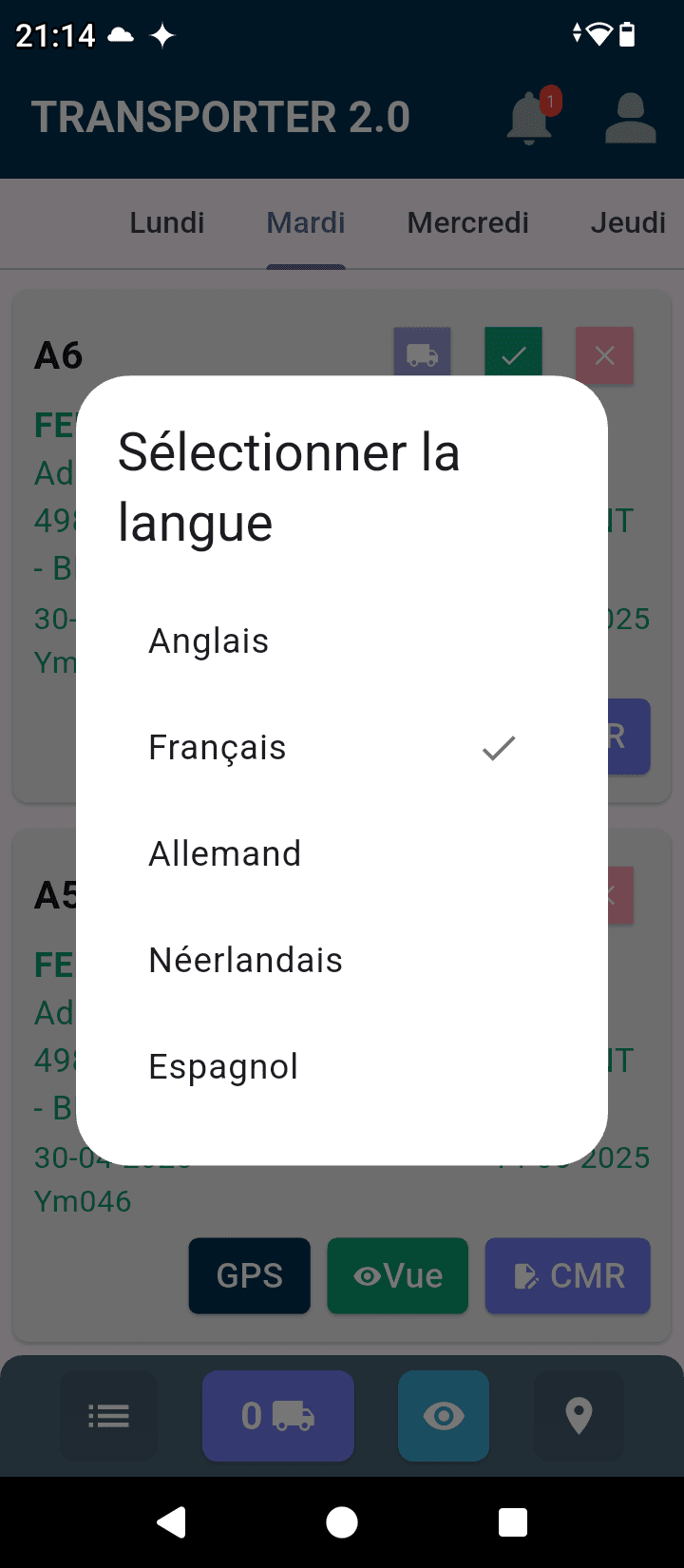
Task: Switch to the Lundi tab
Action: coord(167,222)
